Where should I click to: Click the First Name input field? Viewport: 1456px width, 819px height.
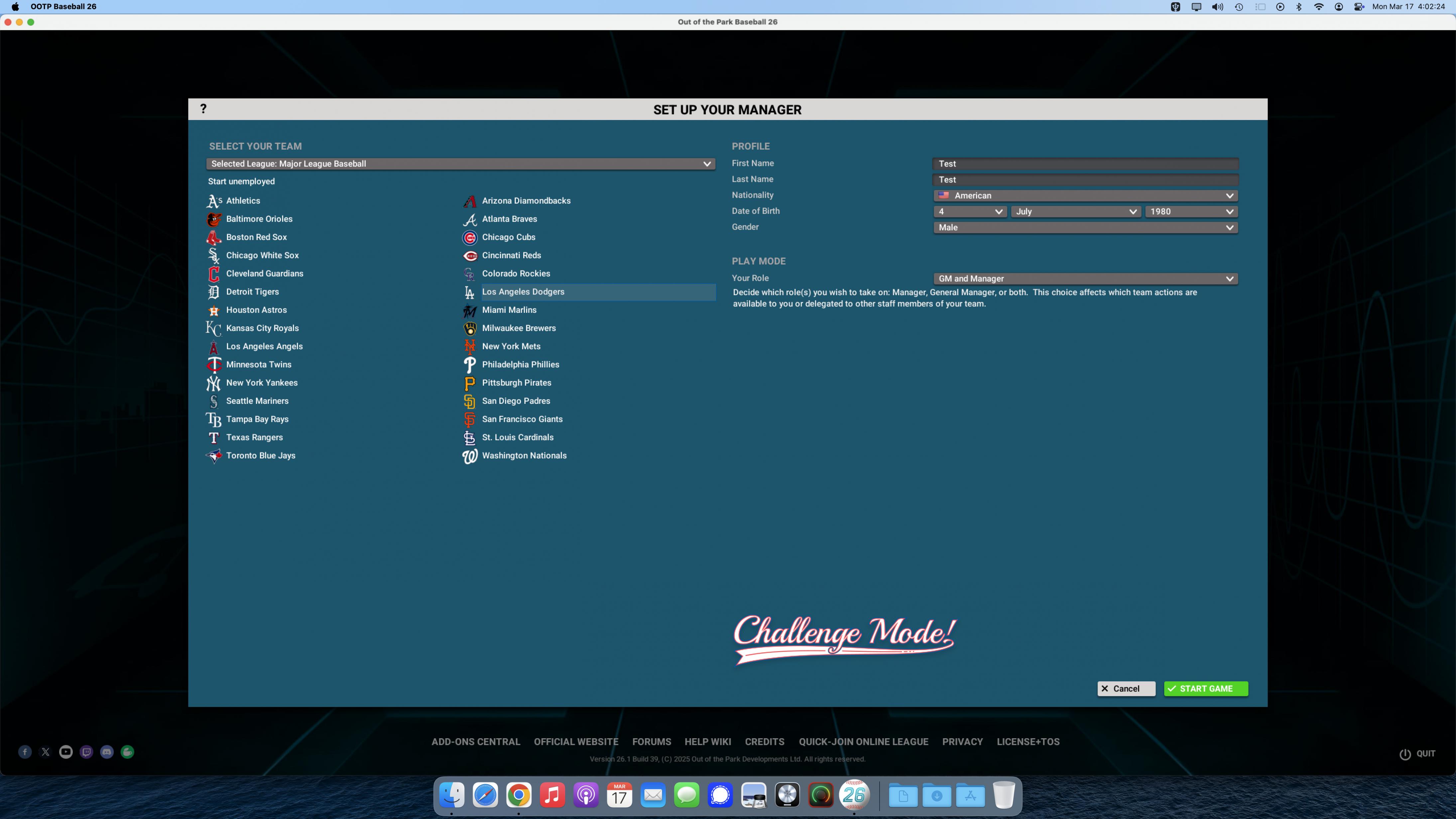[1085, 164]
